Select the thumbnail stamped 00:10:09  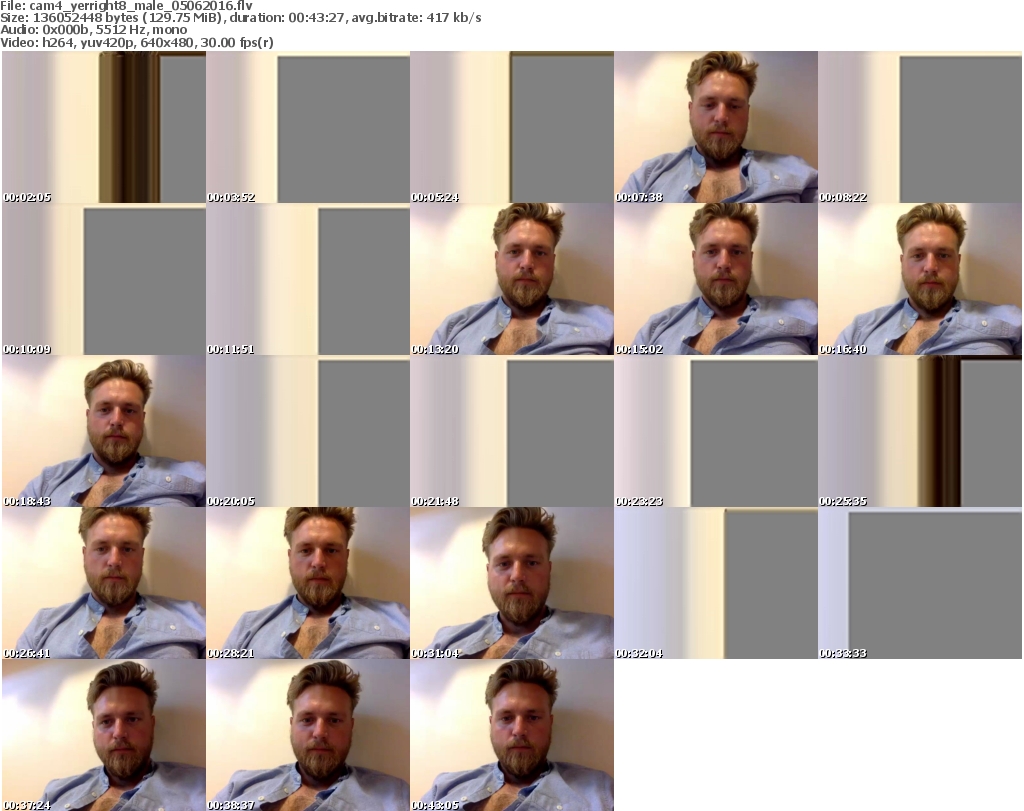tap(104, 279)
